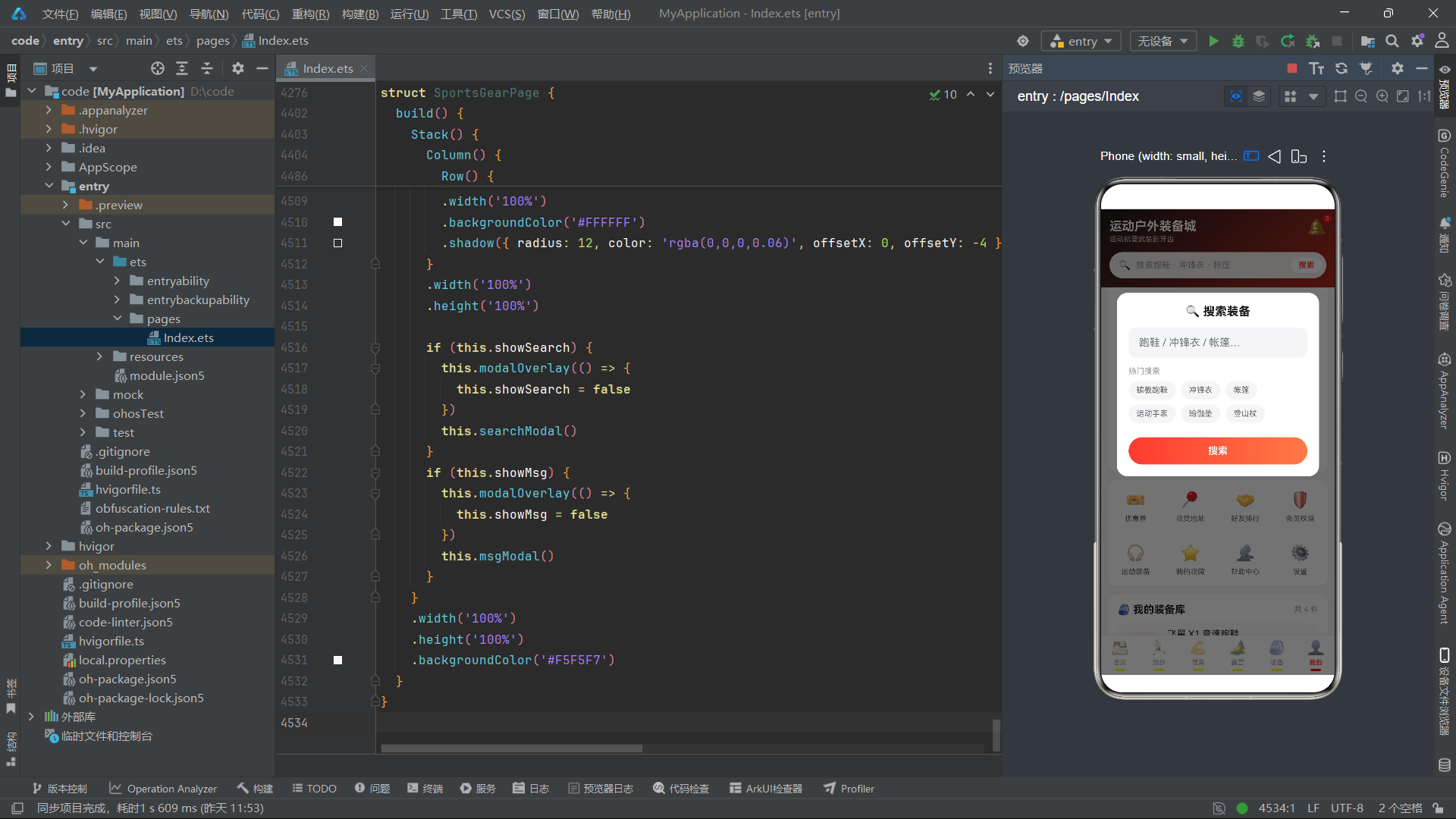Image resolution: width=1456 pixels, height=819 pixels.
Task: Open the 重构(R) menu
Action: pos(310,14)
